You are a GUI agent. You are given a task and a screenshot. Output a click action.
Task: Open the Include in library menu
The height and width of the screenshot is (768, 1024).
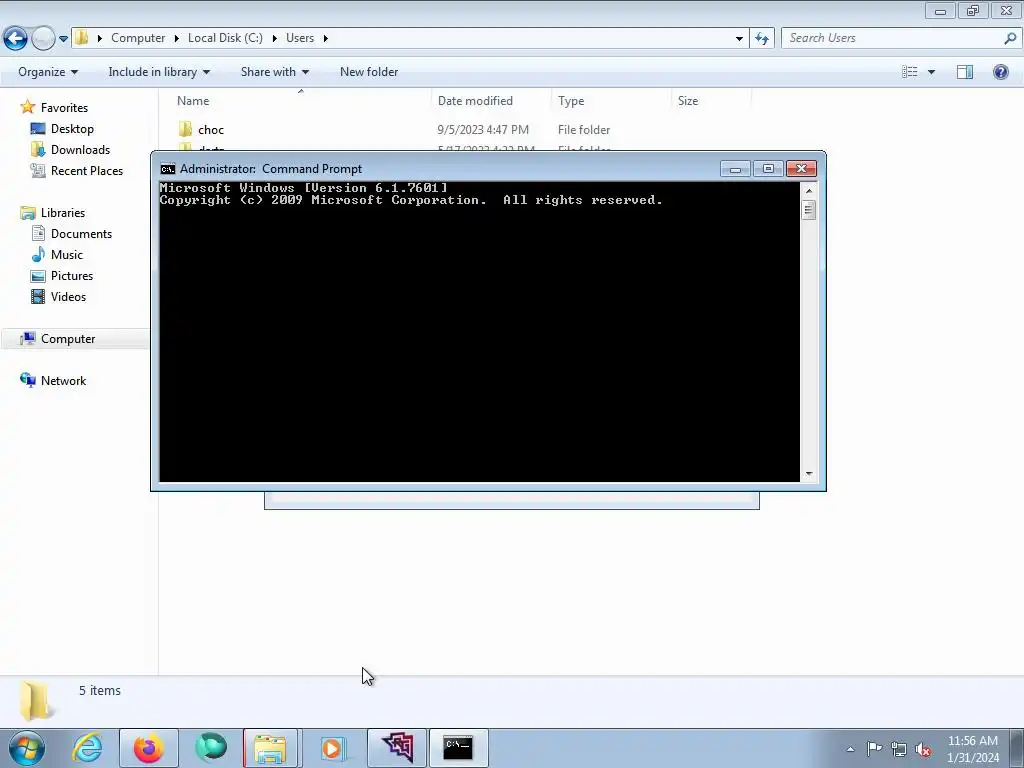(x=159, y=72)
